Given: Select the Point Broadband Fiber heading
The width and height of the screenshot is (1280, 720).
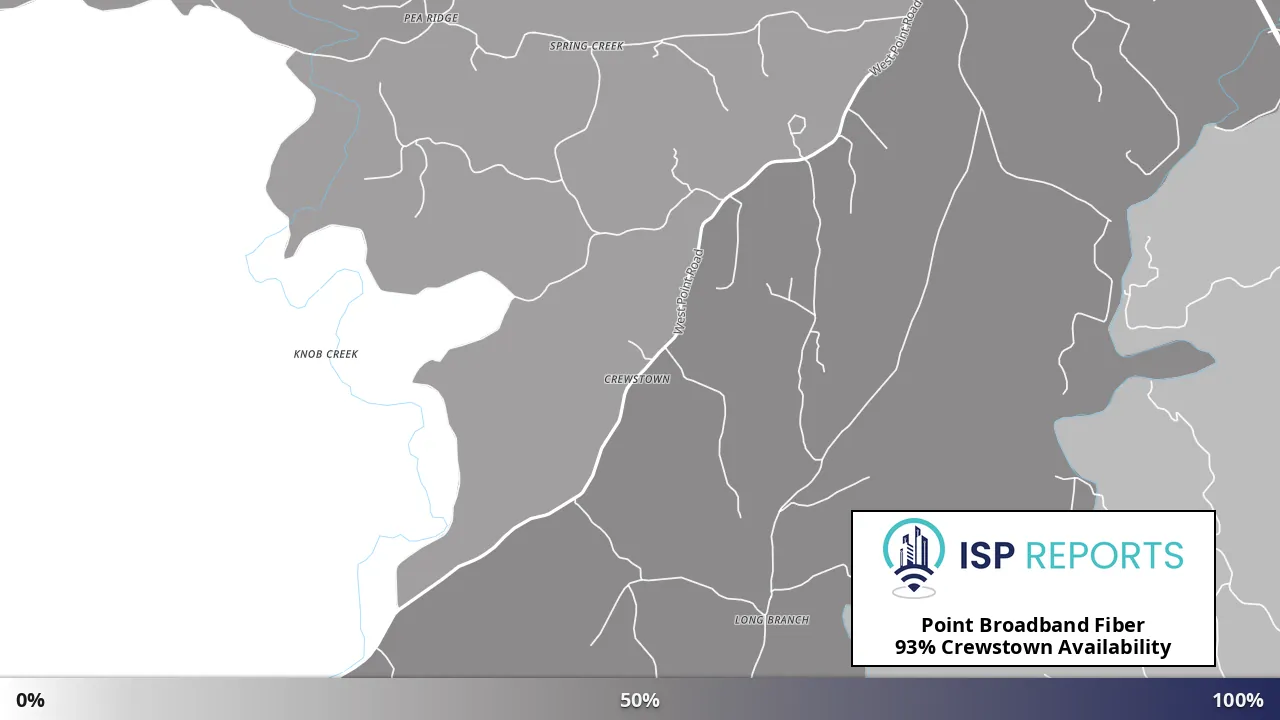Looking at the screenshot, I should 1033,625.
